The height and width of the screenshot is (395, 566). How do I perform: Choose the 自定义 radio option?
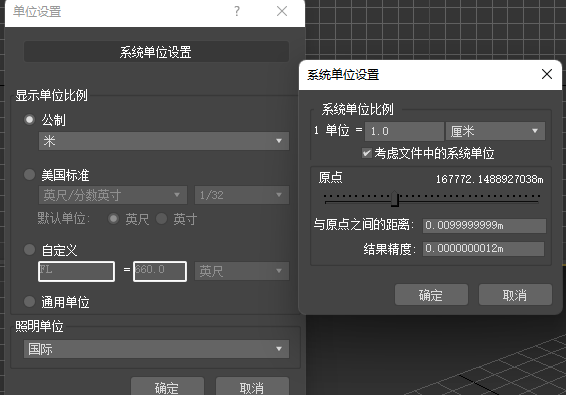[x=29, y=249]
